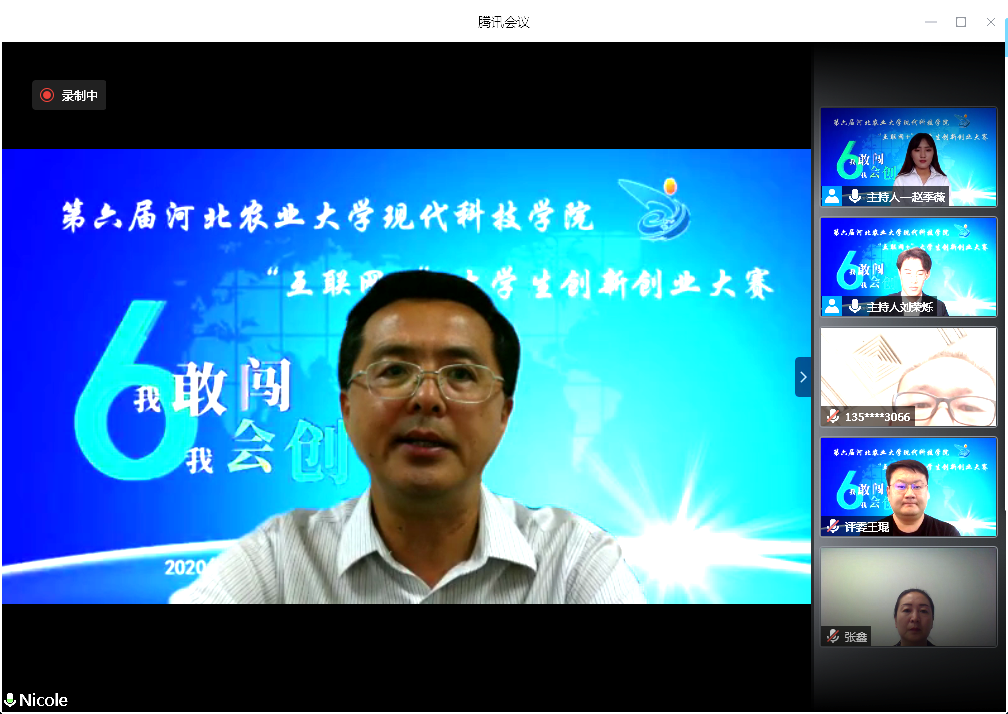Select the 主持人刘荣烁 name label
The width and height of the screenshot is (1008, 714).
pos(899,307)
